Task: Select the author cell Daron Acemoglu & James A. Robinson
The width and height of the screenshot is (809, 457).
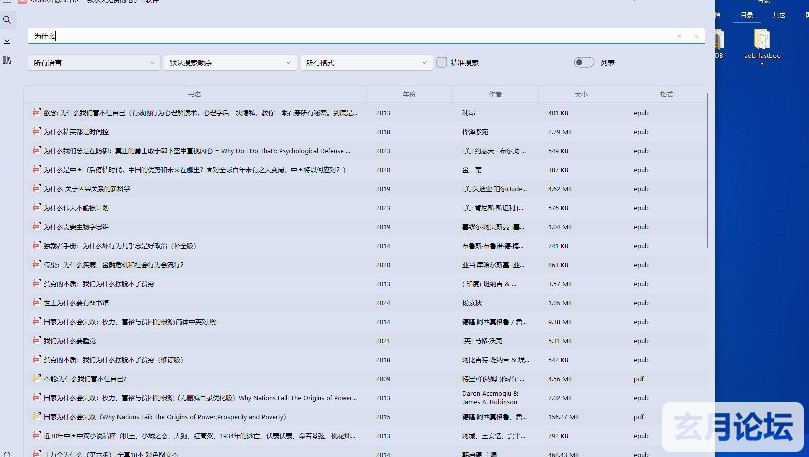Action: [490, 397]
